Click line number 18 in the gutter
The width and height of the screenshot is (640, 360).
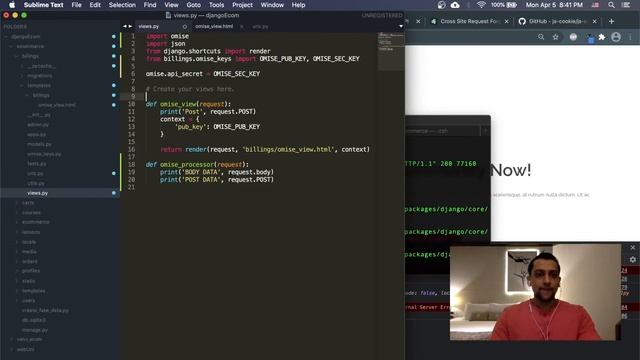coord(131,164)
